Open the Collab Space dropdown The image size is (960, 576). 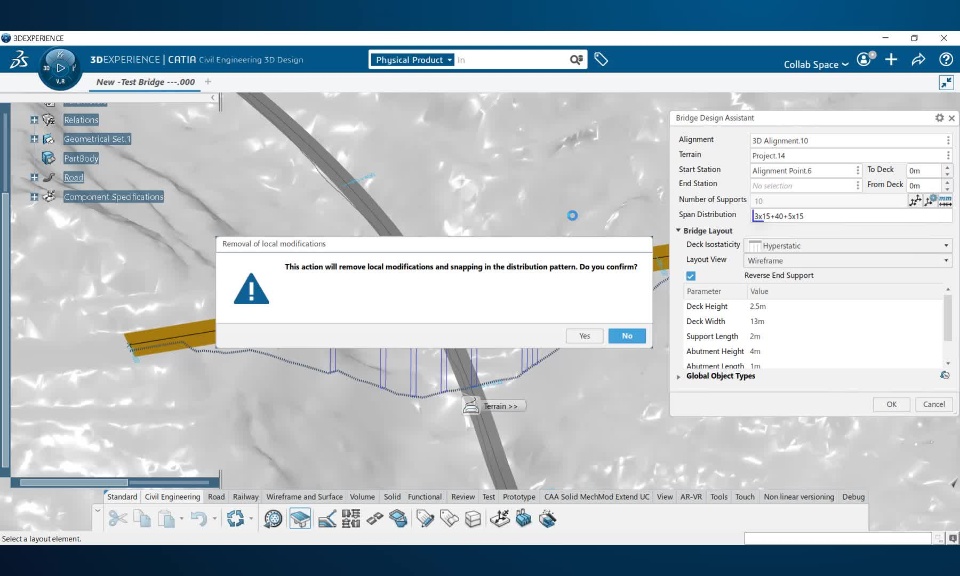click(x=816, y=64)
